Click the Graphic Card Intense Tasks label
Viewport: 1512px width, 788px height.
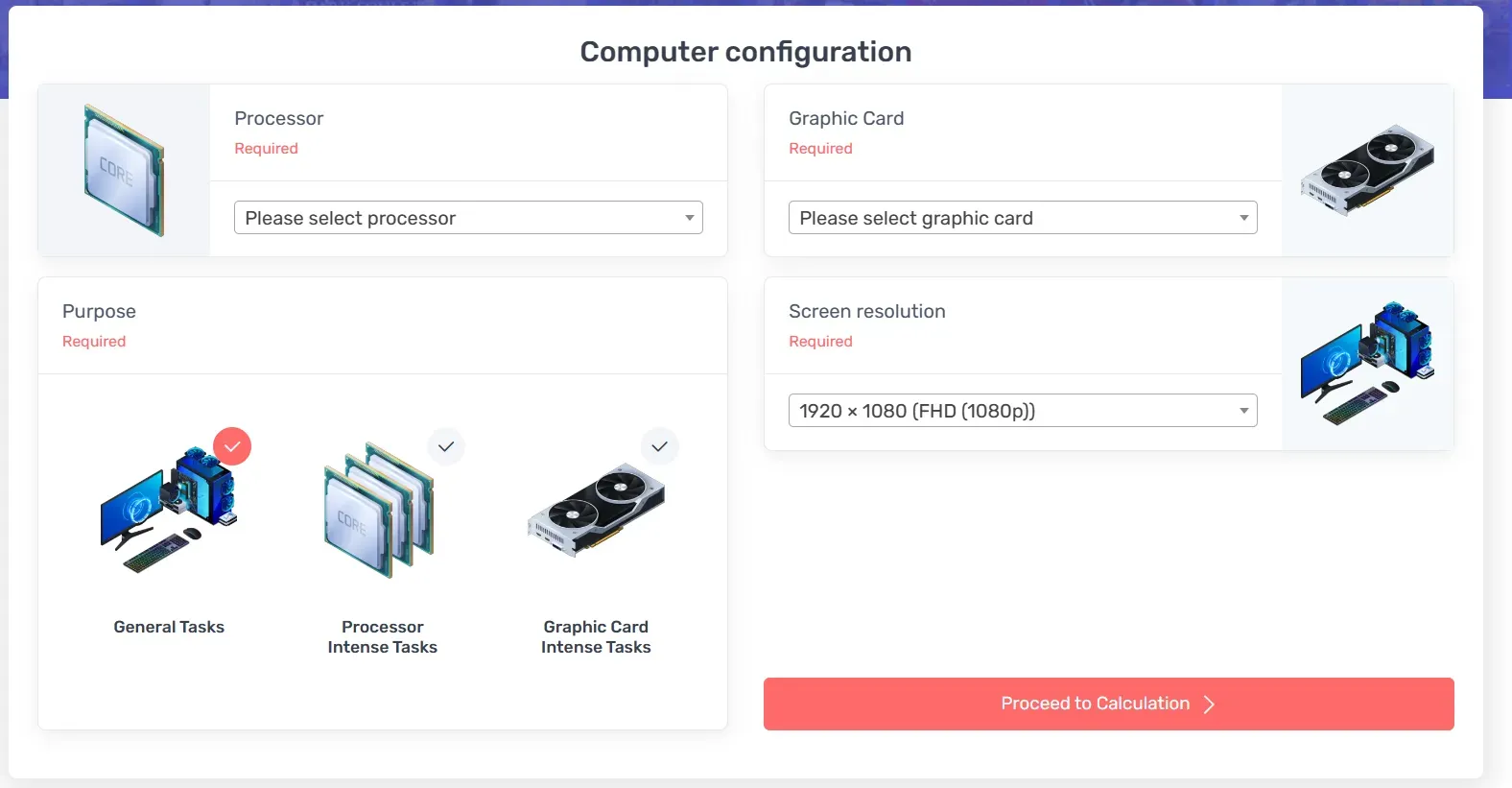pos(596,636)
